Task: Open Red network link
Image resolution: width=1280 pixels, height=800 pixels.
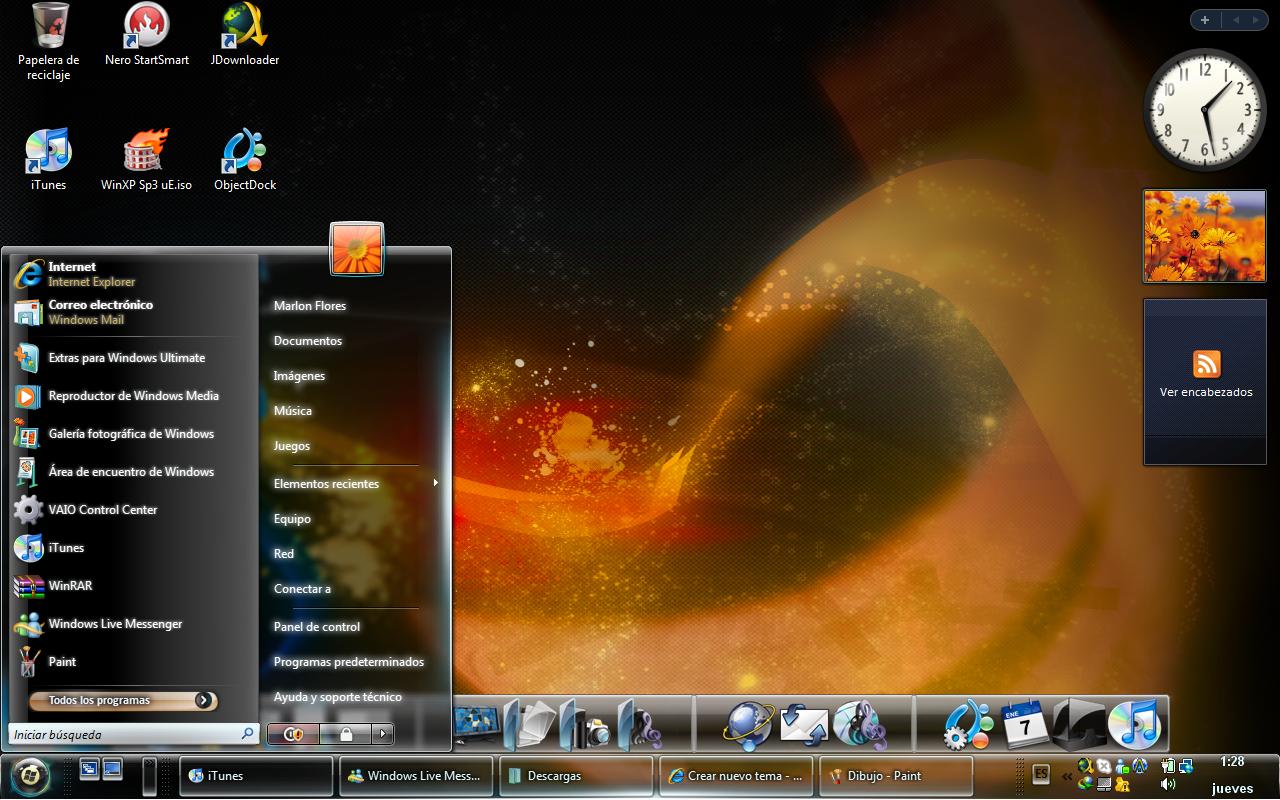Action: point(284,554)
